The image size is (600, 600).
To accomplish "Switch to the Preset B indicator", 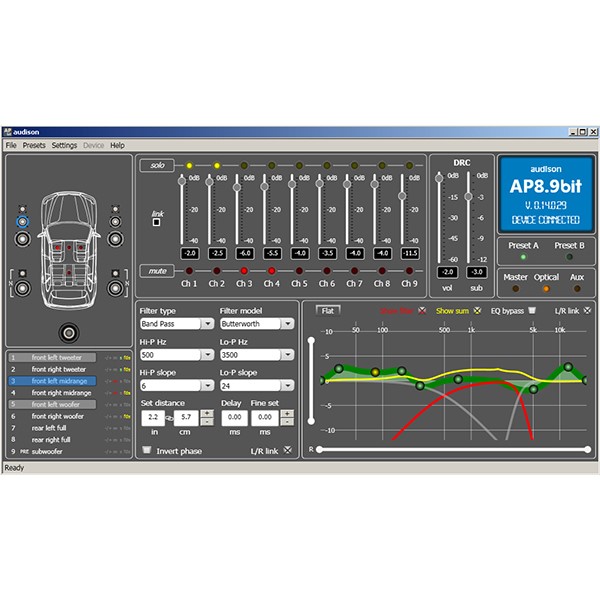I will click(570, 256).
